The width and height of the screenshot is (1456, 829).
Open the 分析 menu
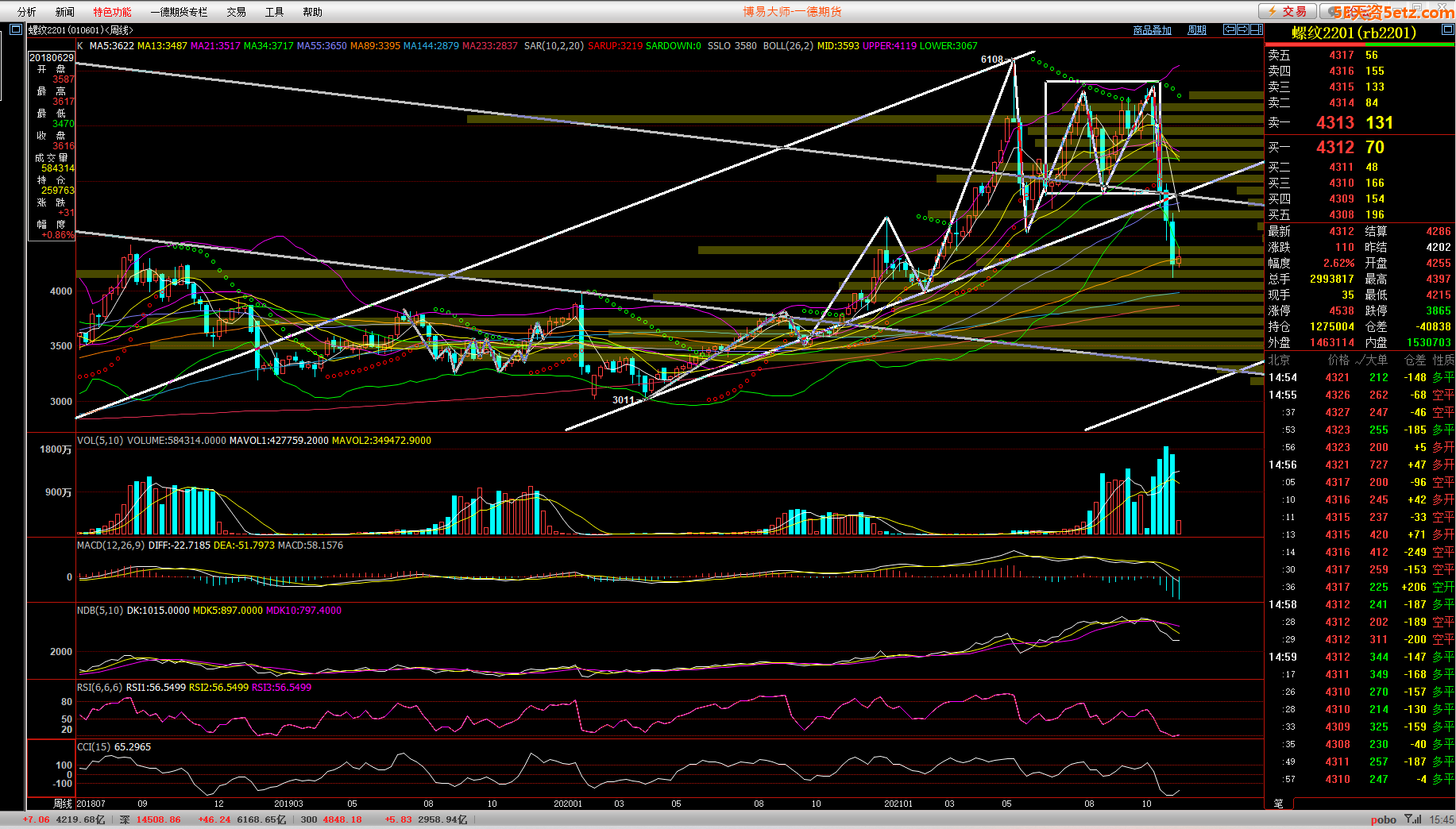coord(27,12)
